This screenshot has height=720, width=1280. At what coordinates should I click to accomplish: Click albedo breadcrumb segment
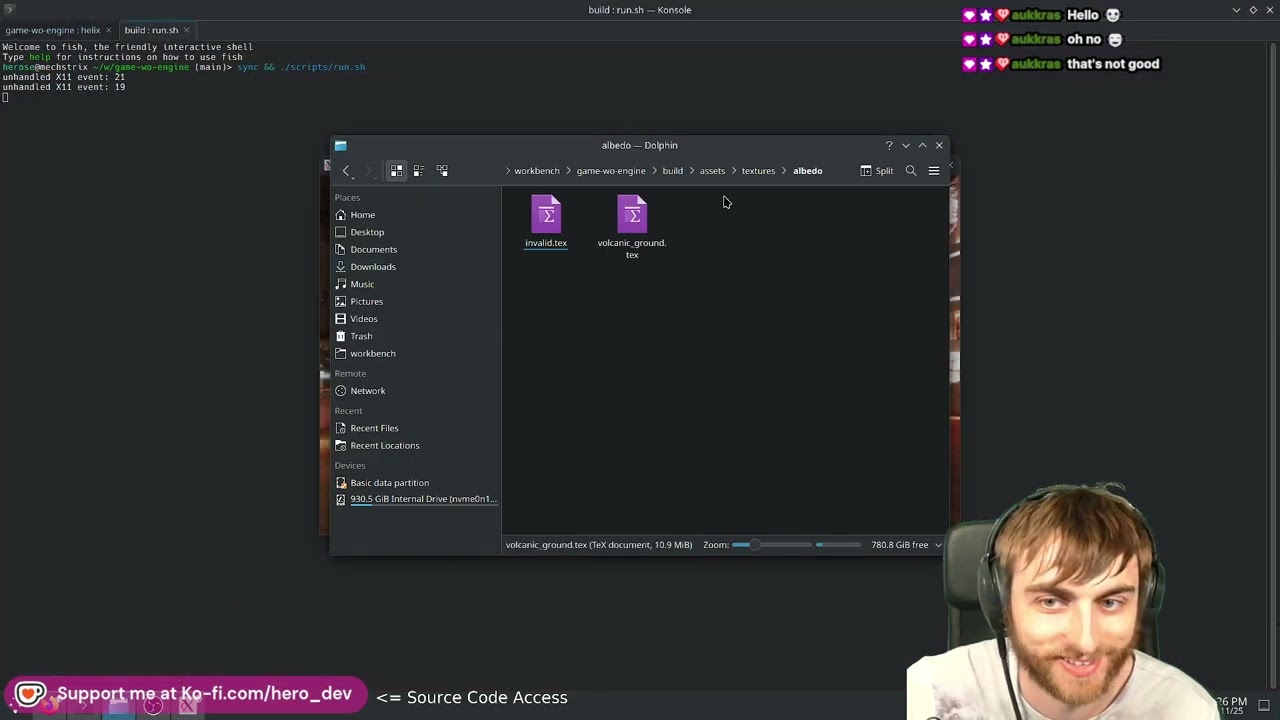807,171
